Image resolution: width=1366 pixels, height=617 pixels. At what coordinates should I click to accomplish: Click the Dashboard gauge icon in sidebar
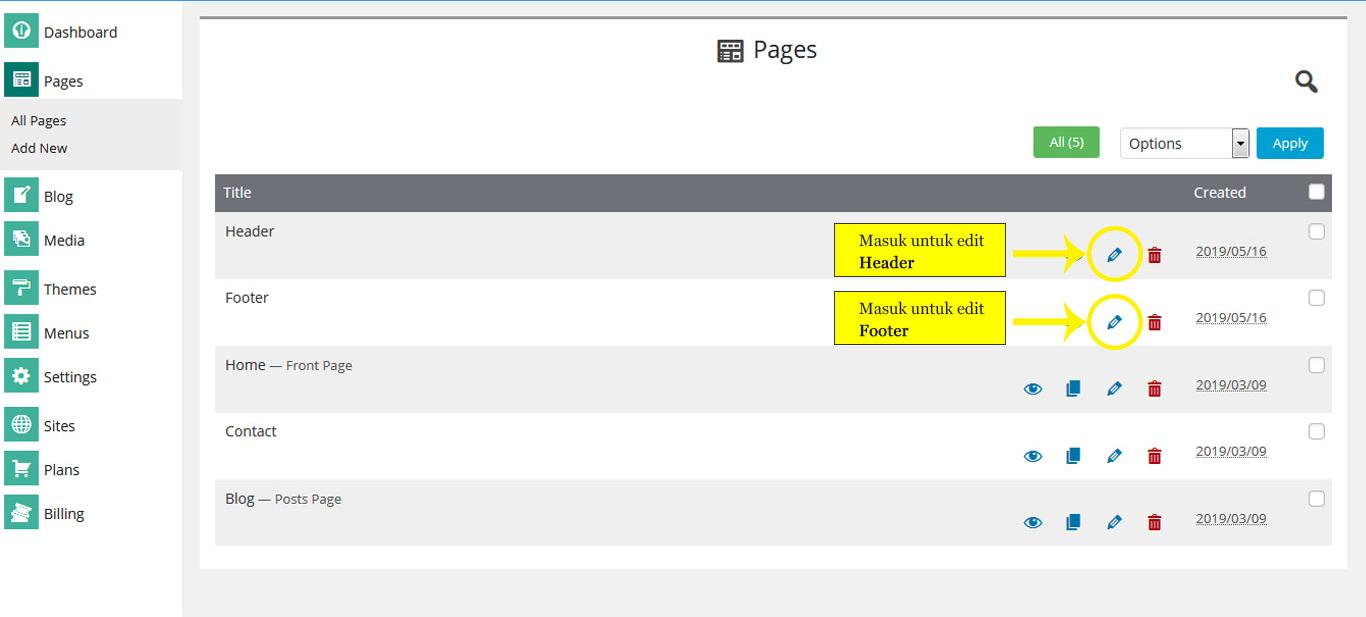pos(21,31)
